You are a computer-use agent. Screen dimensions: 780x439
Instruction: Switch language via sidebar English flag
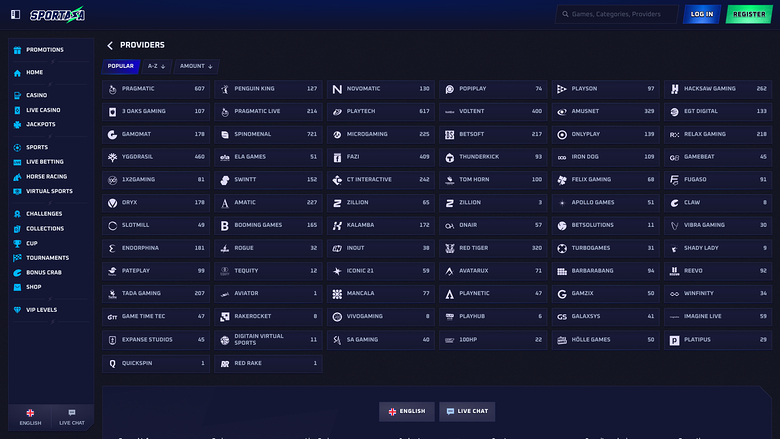[30, 417]
